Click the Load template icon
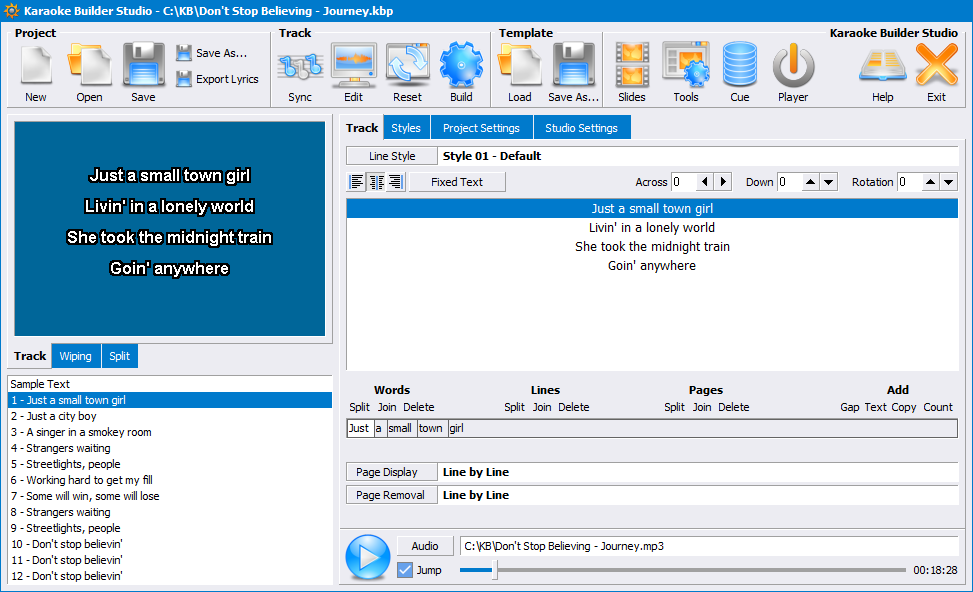The width and height of the screenshot is (973, 592). pyautogui.click(x=519, y=68)
